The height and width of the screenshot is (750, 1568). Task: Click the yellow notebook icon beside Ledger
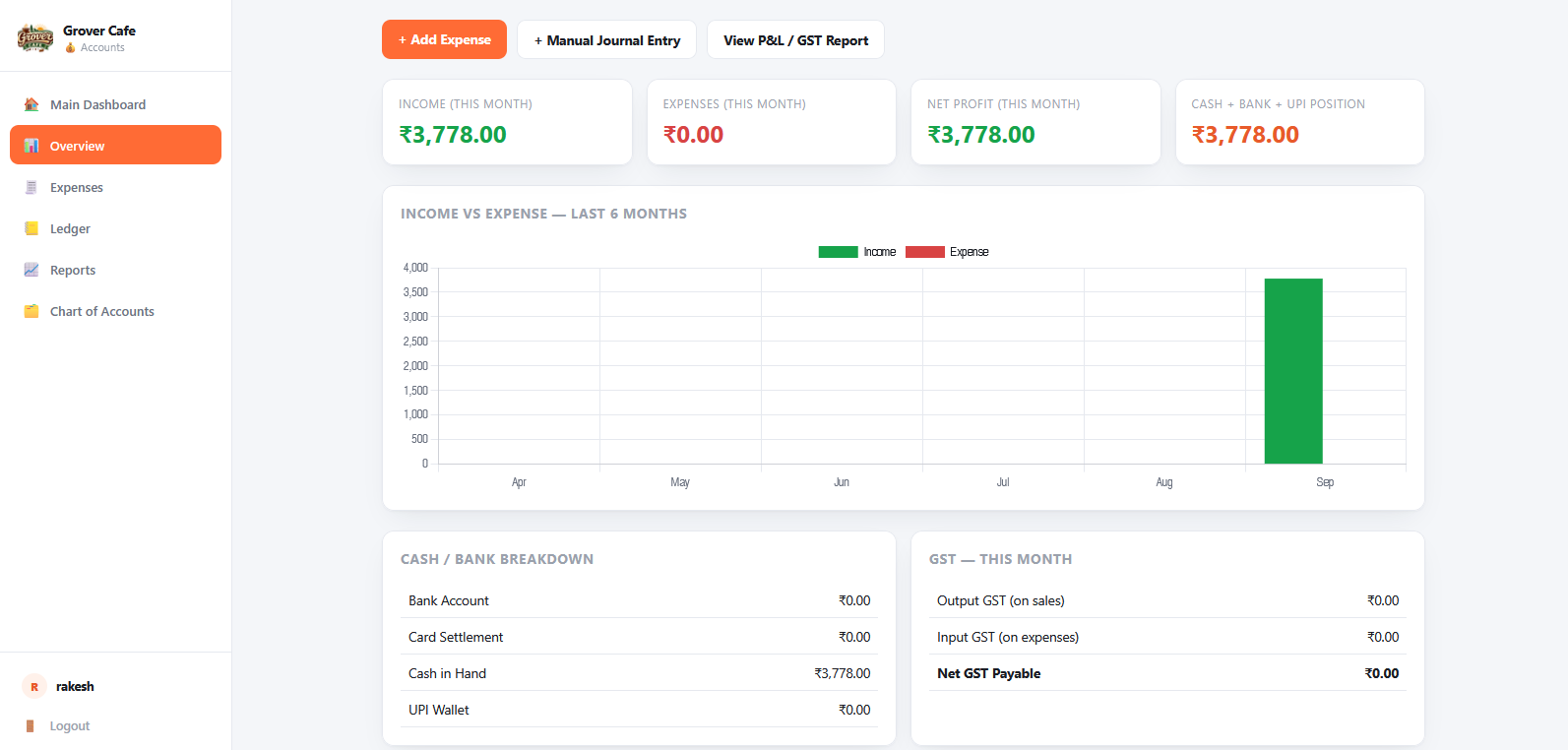point(31,228)
